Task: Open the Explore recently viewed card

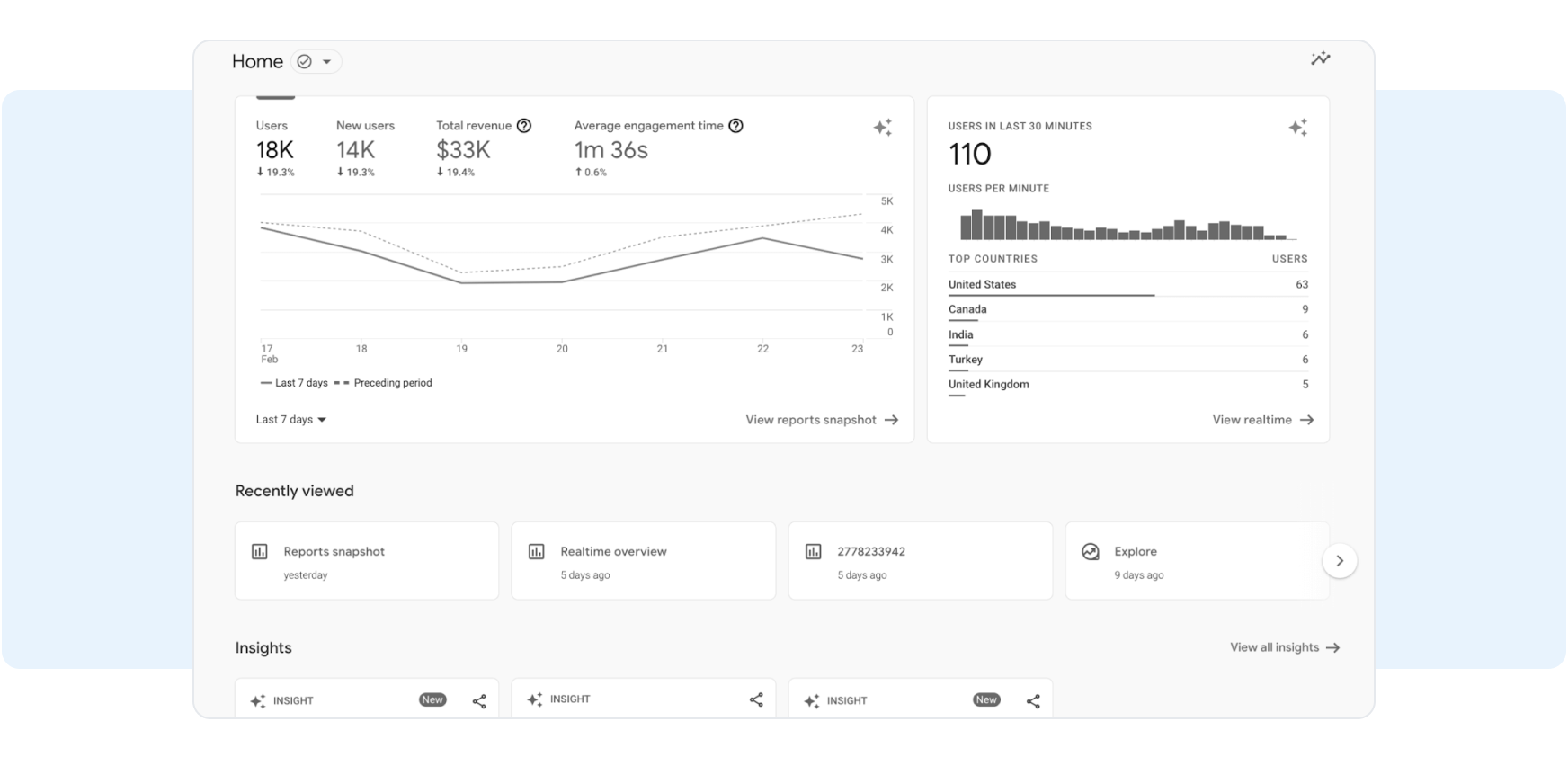Action: 1196,561
